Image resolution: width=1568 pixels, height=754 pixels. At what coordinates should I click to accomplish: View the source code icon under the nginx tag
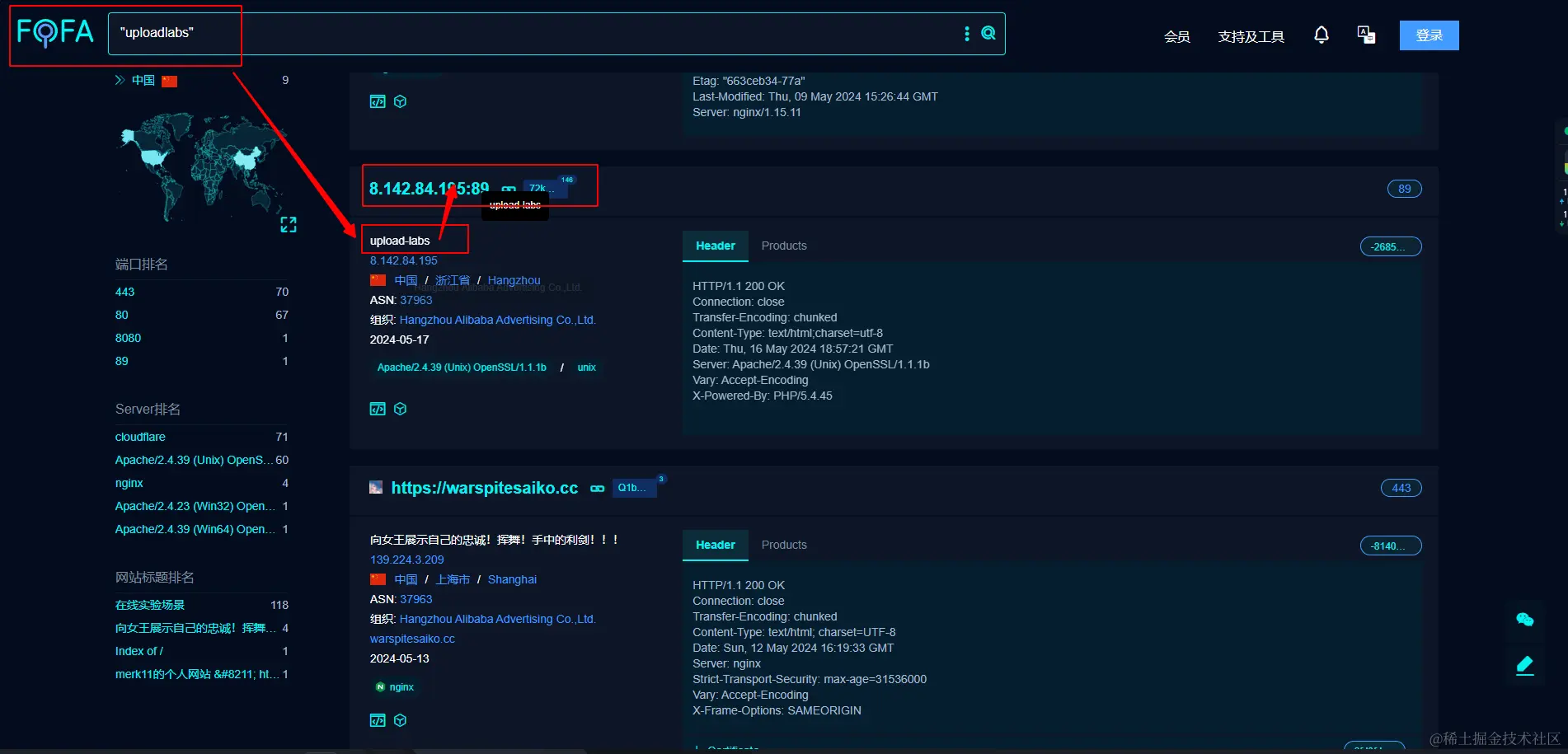tap(378, 720)
